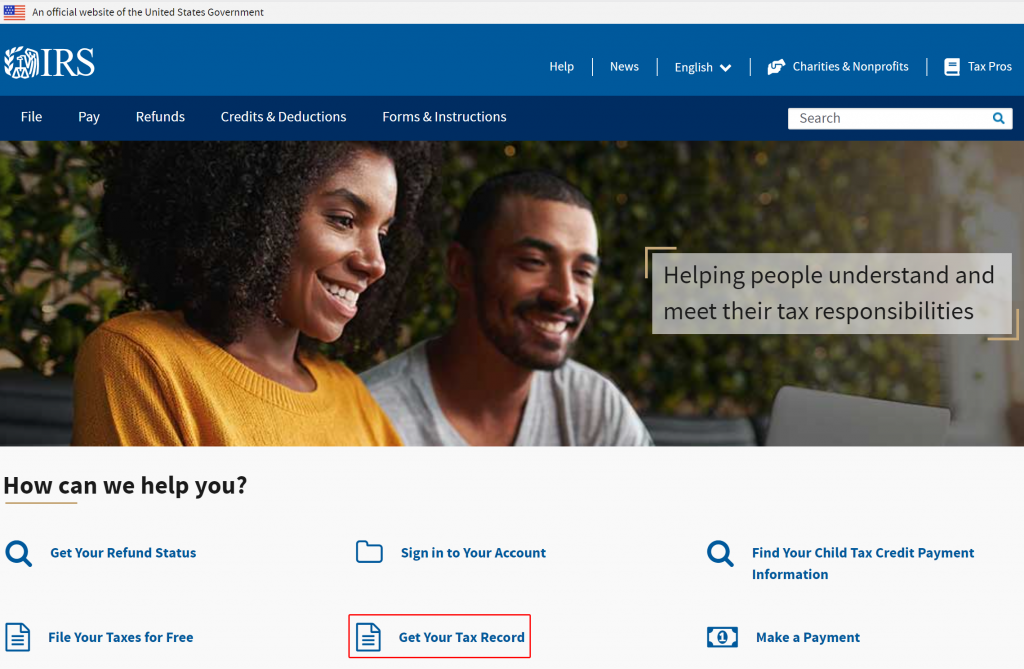Click the Child Tax Credit magnifier icon
The width and height of the screenshot is (1024, 669).
[720, 553]
